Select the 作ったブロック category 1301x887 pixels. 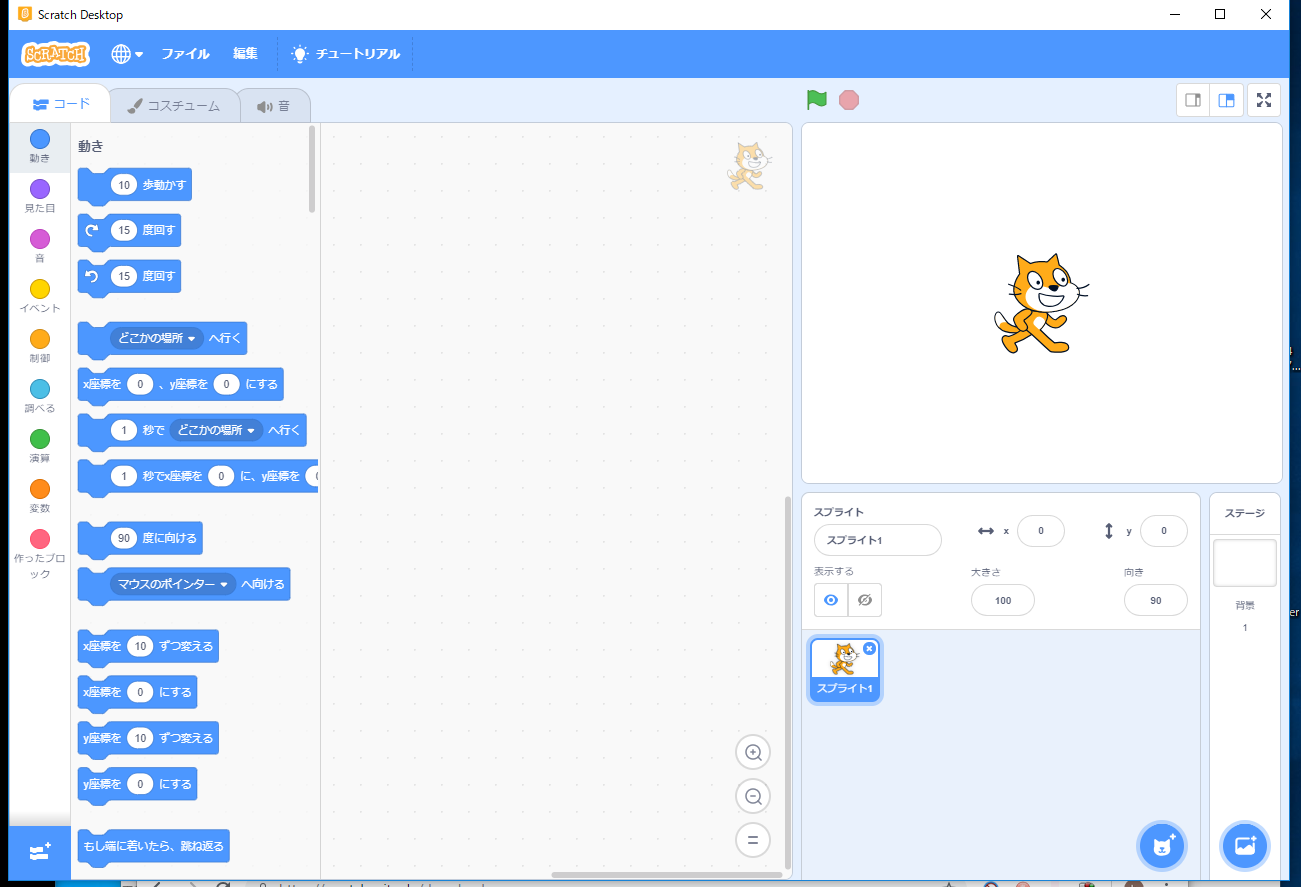(x=40, y=555)
